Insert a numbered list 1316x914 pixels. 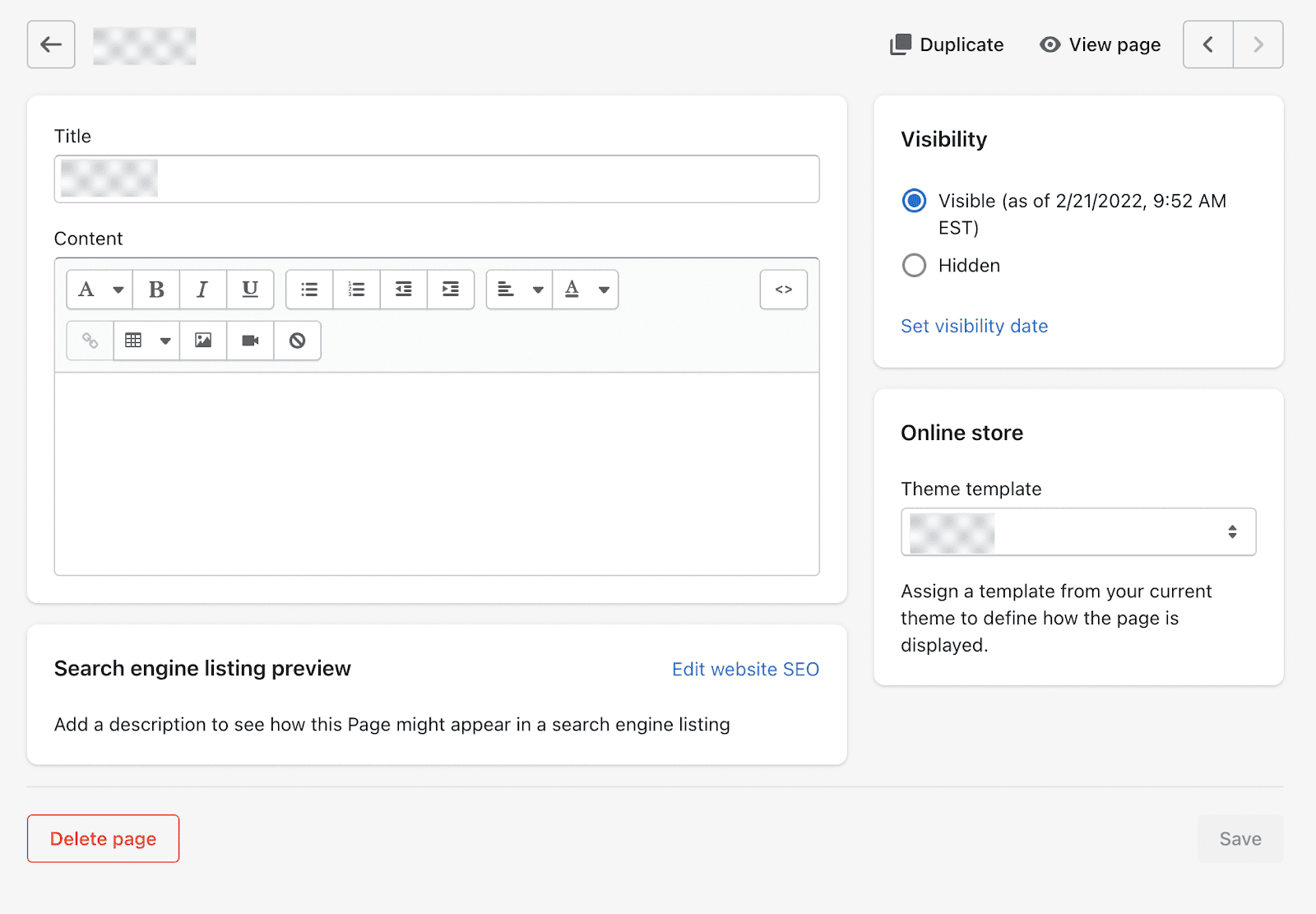click(356, 290)
